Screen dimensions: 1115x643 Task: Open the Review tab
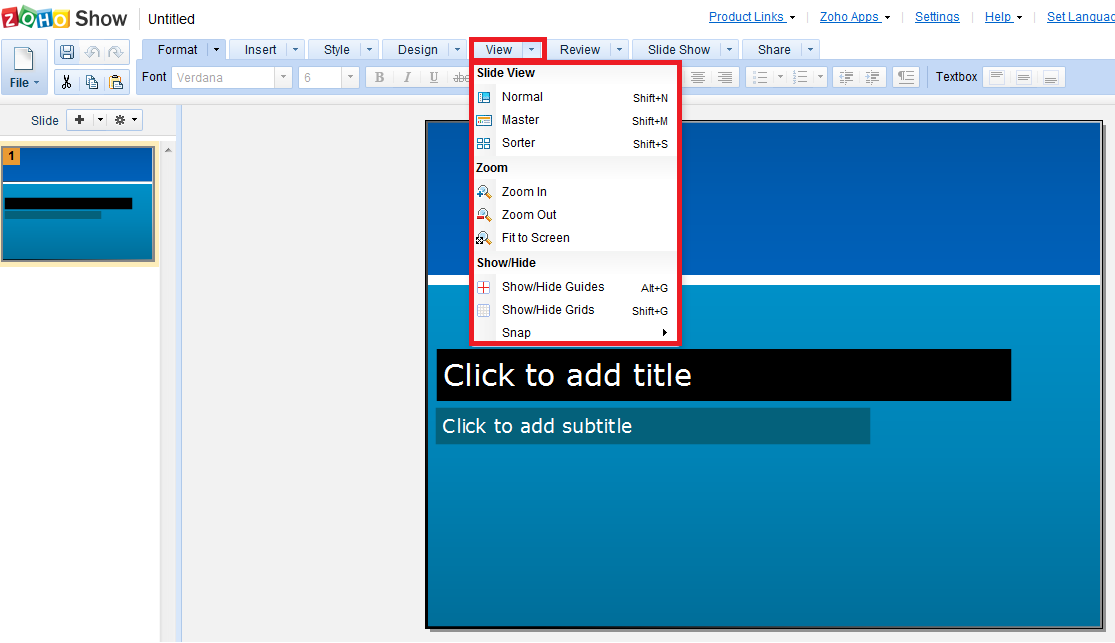click(x=580, y=49)
